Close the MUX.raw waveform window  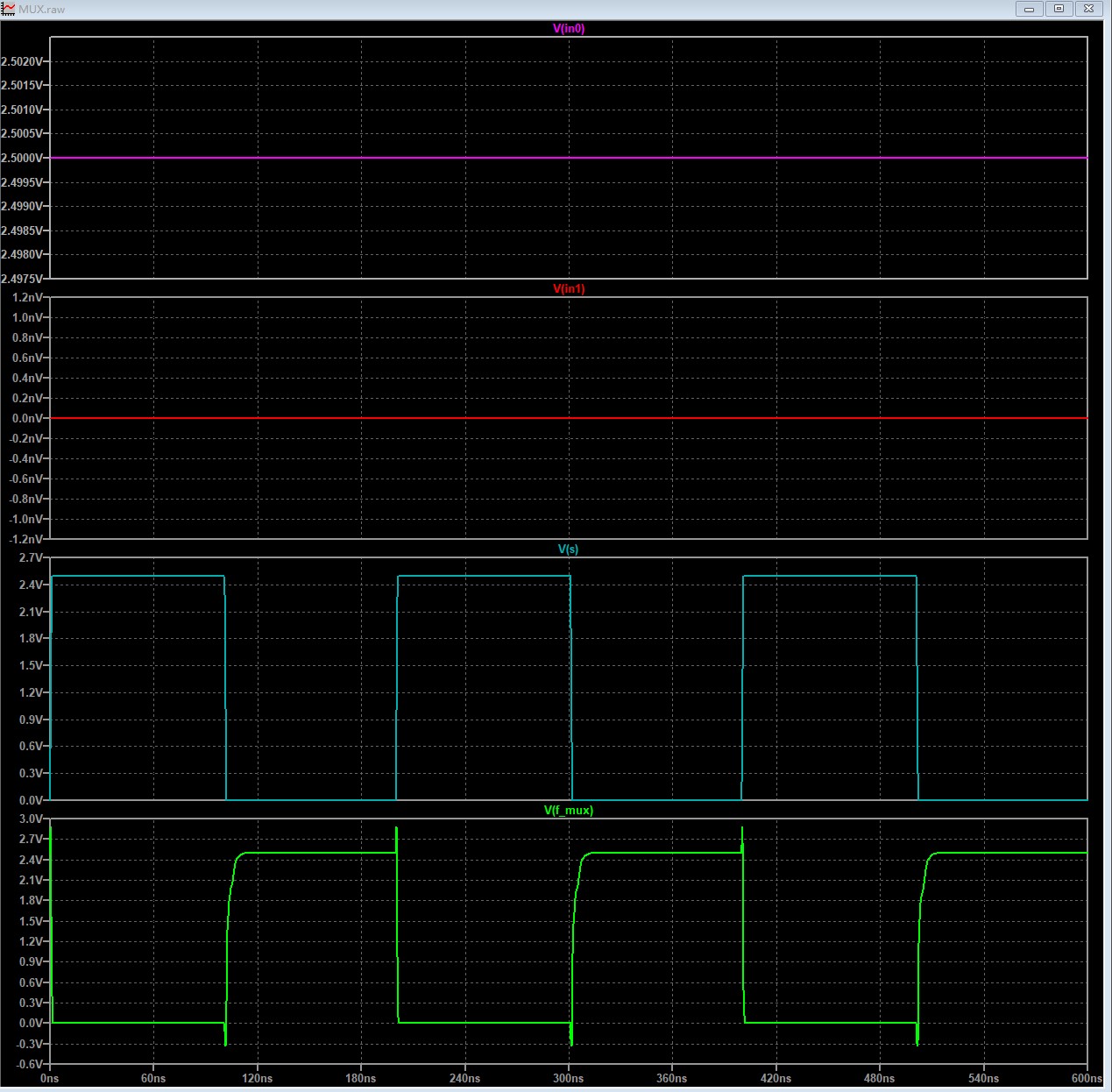click(x=1088, y=9)
